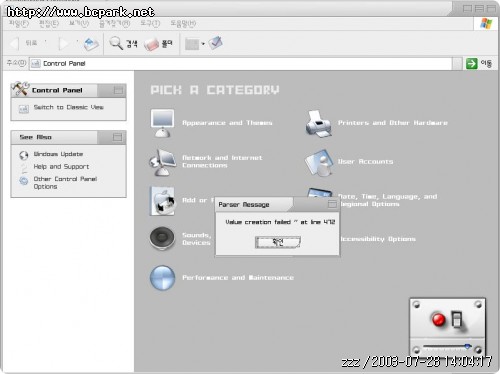Open Network and Internet Connections link
500x374 pixels.
tap(222, 161)
